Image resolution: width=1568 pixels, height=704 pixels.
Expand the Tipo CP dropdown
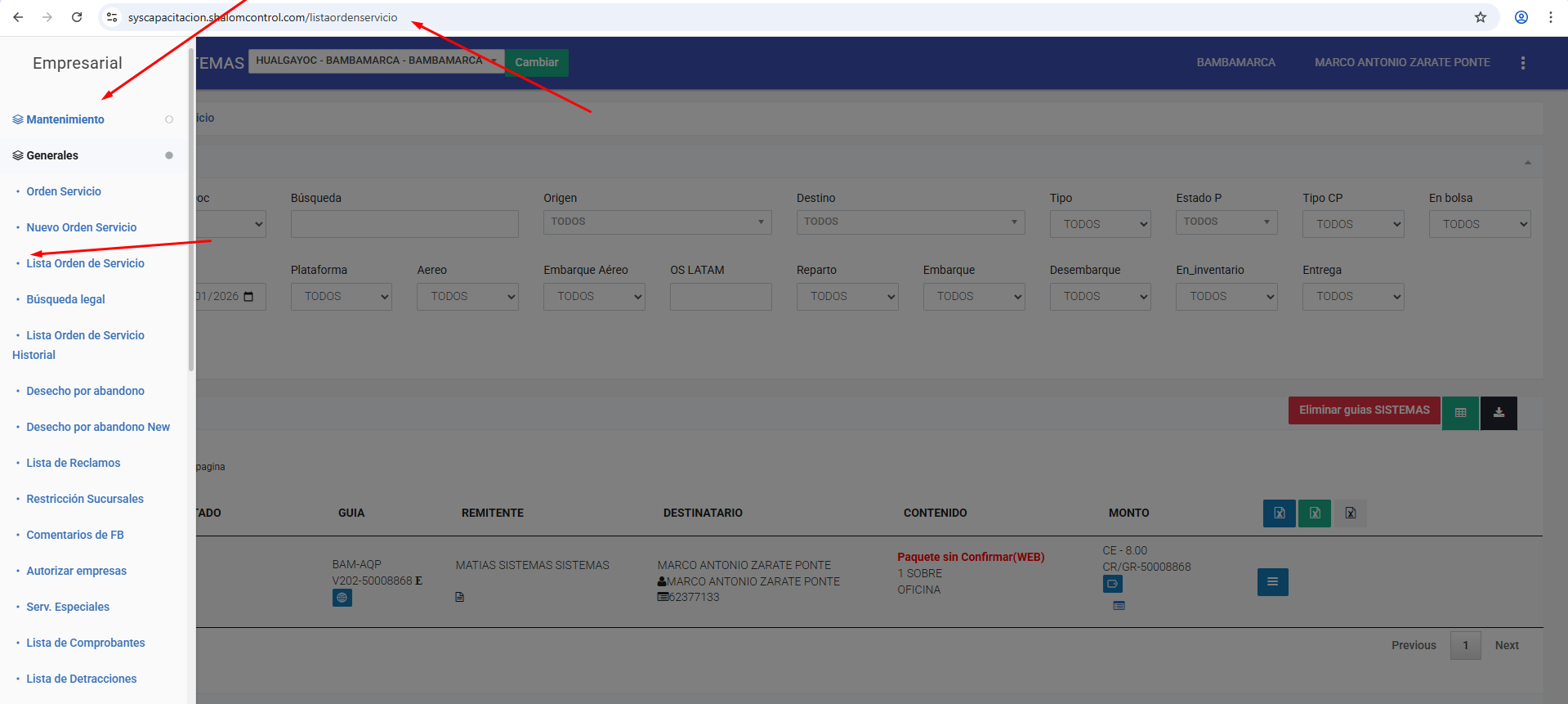pyautogui.click(x=1352, y=224)
